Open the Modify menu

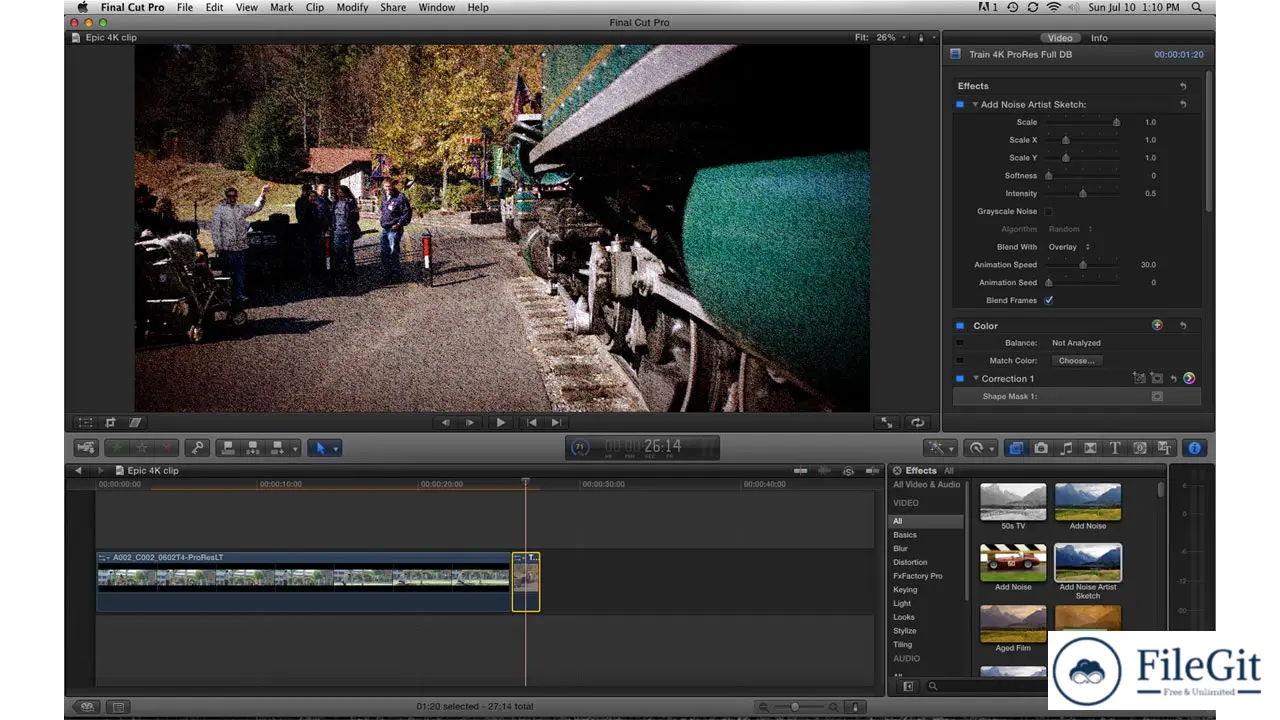[352, 7]
